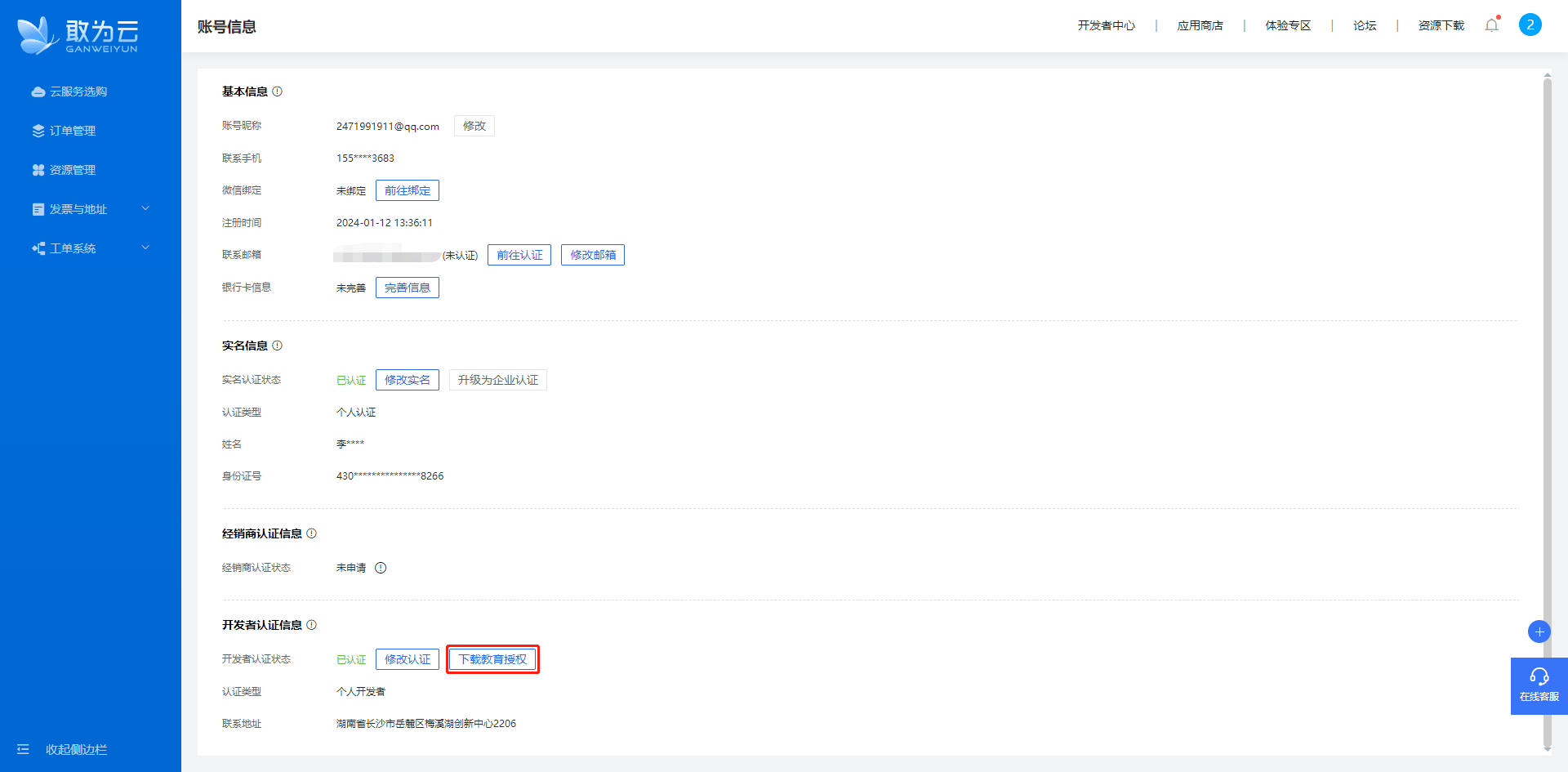Click info icon beside 基本信息
1568x772 pixels.
pyautogui.click(x=278, y=91)
